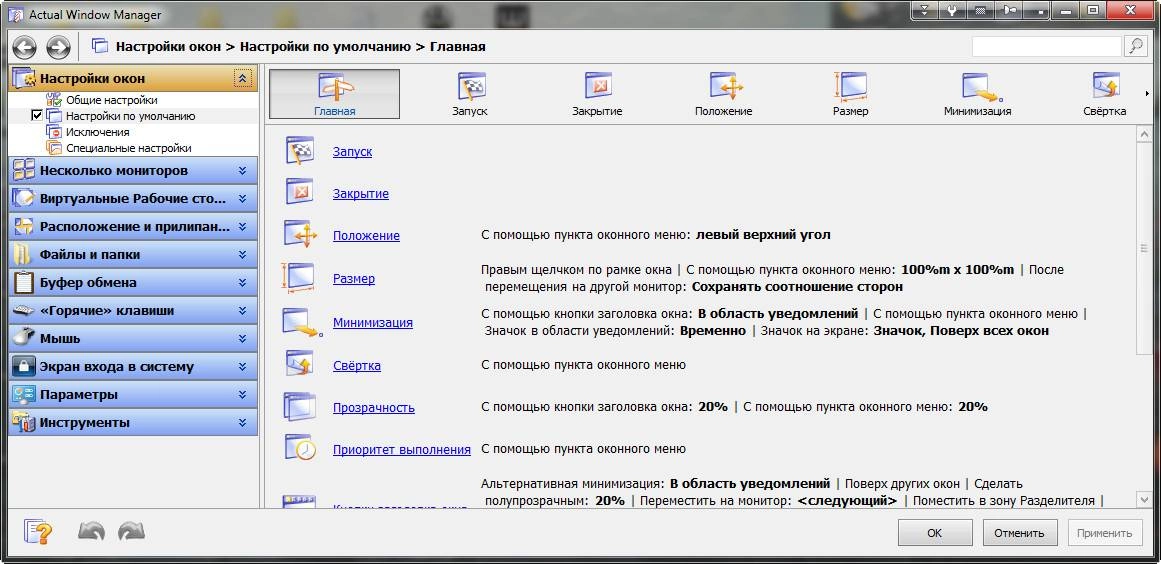Click the text 'Сохранять соотношение сторон'
The height and width of the screenshot is (564, 1161).
(x=797, y=286)
